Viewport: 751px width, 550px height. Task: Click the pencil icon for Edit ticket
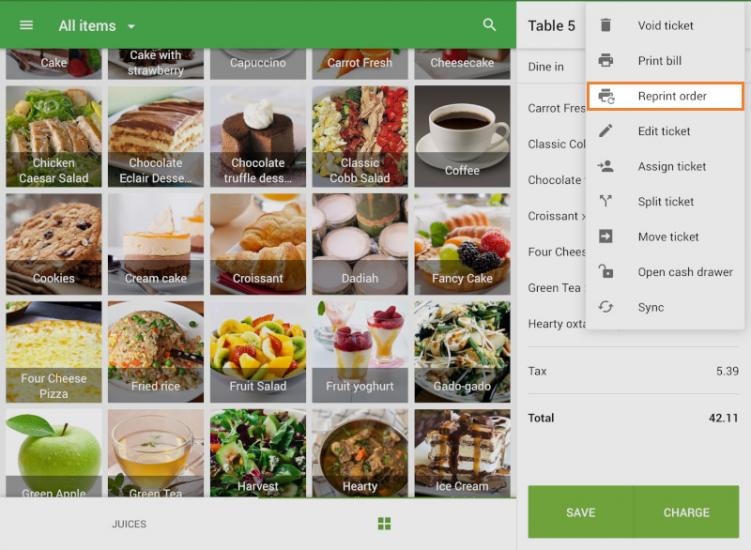[x=605, y=131]
